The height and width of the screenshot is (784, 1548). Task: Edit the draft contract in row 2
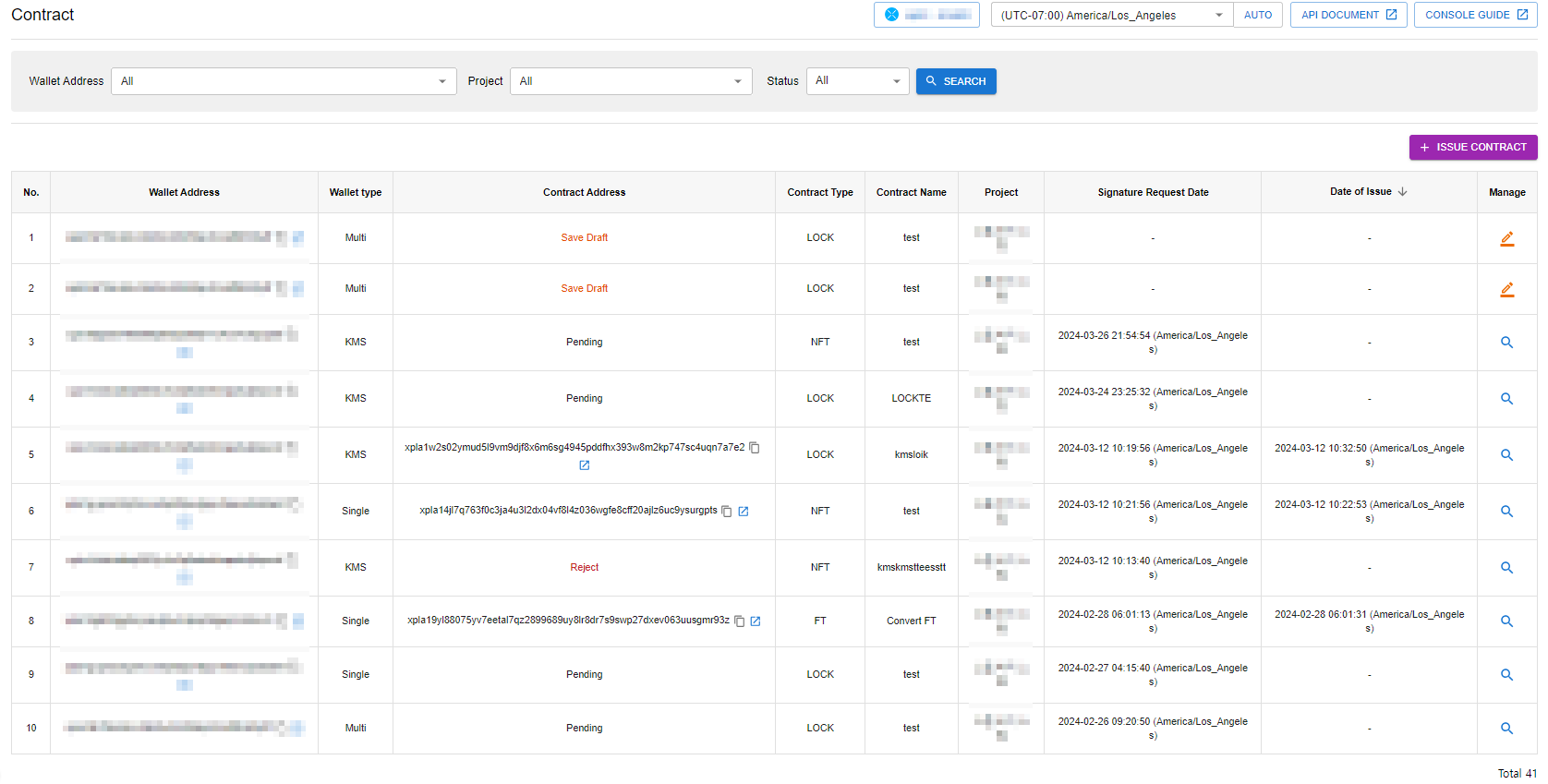pyautogui.click(x=1506, y=289)
